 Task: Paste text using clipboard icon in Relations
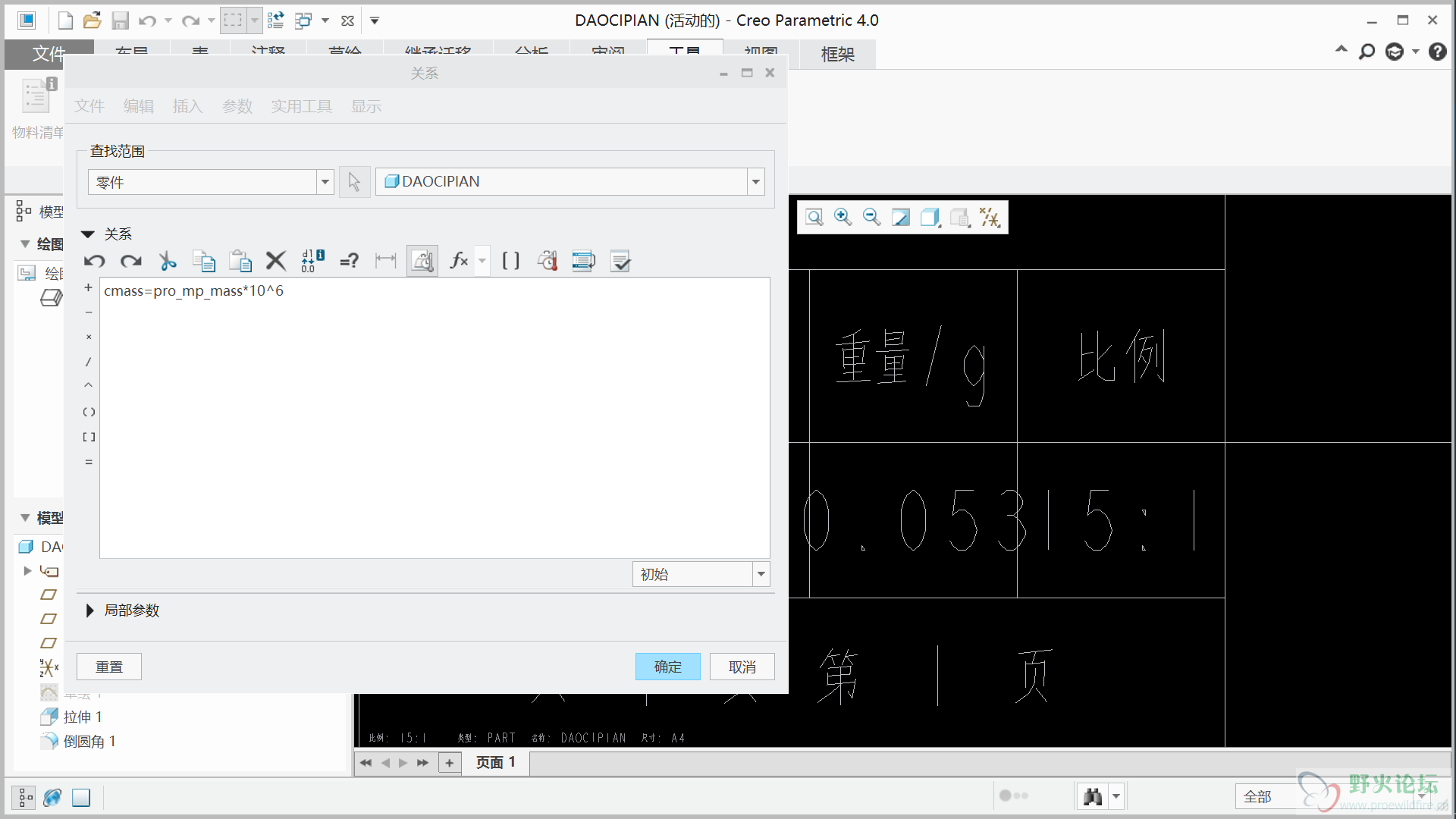tap(240, 262)
